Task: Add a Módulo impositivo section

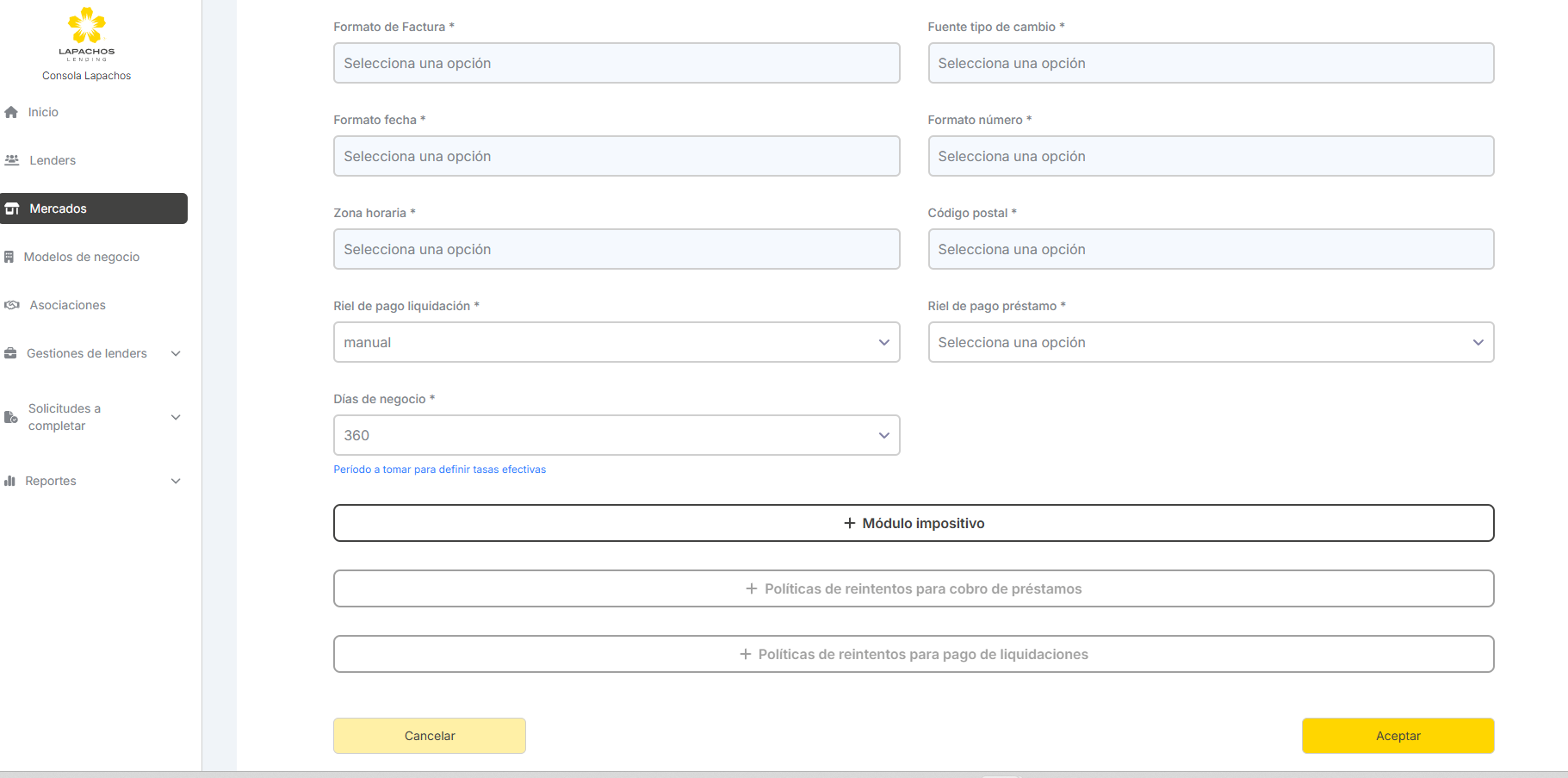Action: point(914,523)
